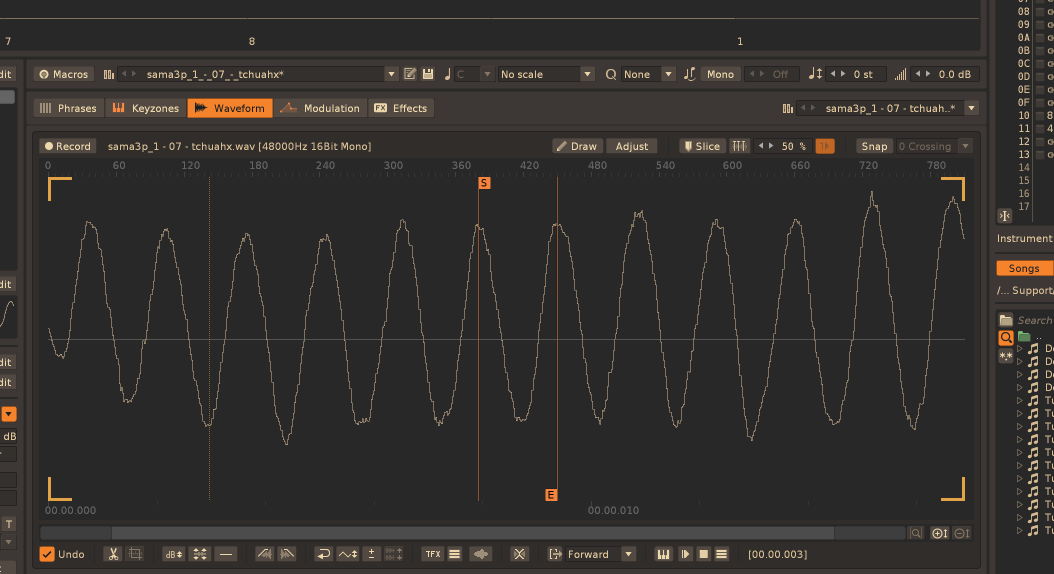Switch to the Keyzones tab

[x=145, y=108]
